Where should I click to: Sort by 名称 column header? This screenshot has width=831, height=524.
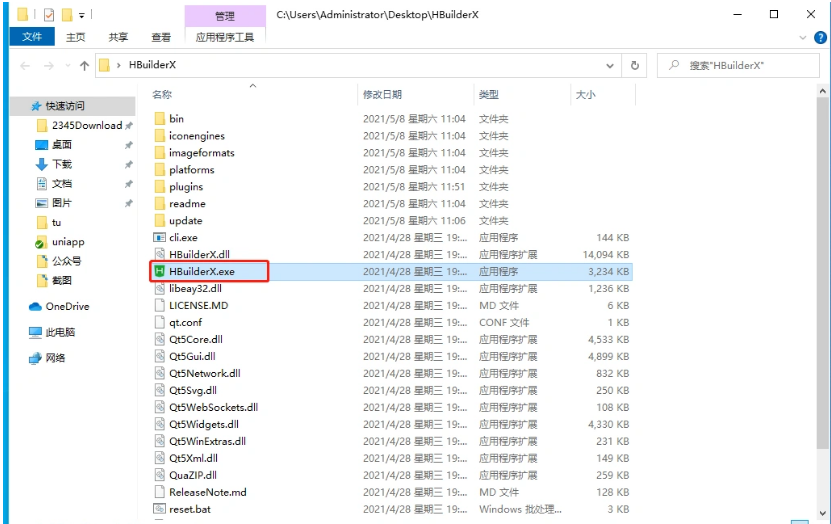click(162, 94)
